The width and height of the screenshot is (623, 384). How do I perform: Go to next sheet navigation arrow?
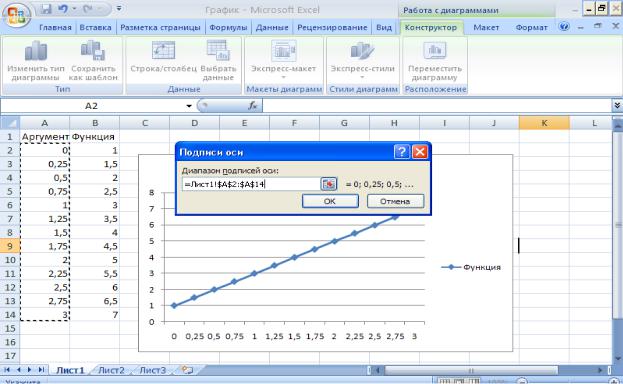point(29,370)
